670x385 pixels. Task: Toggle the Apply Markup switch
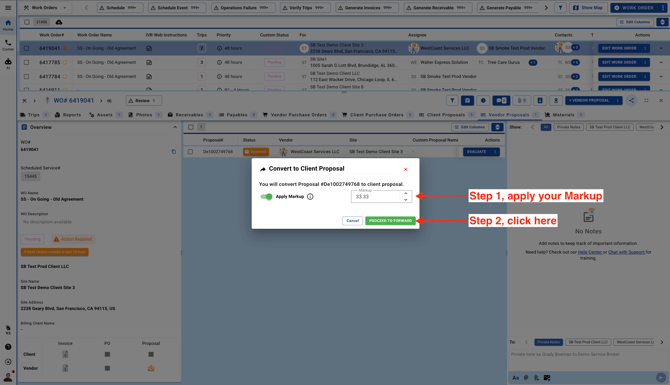pos(266,197)
